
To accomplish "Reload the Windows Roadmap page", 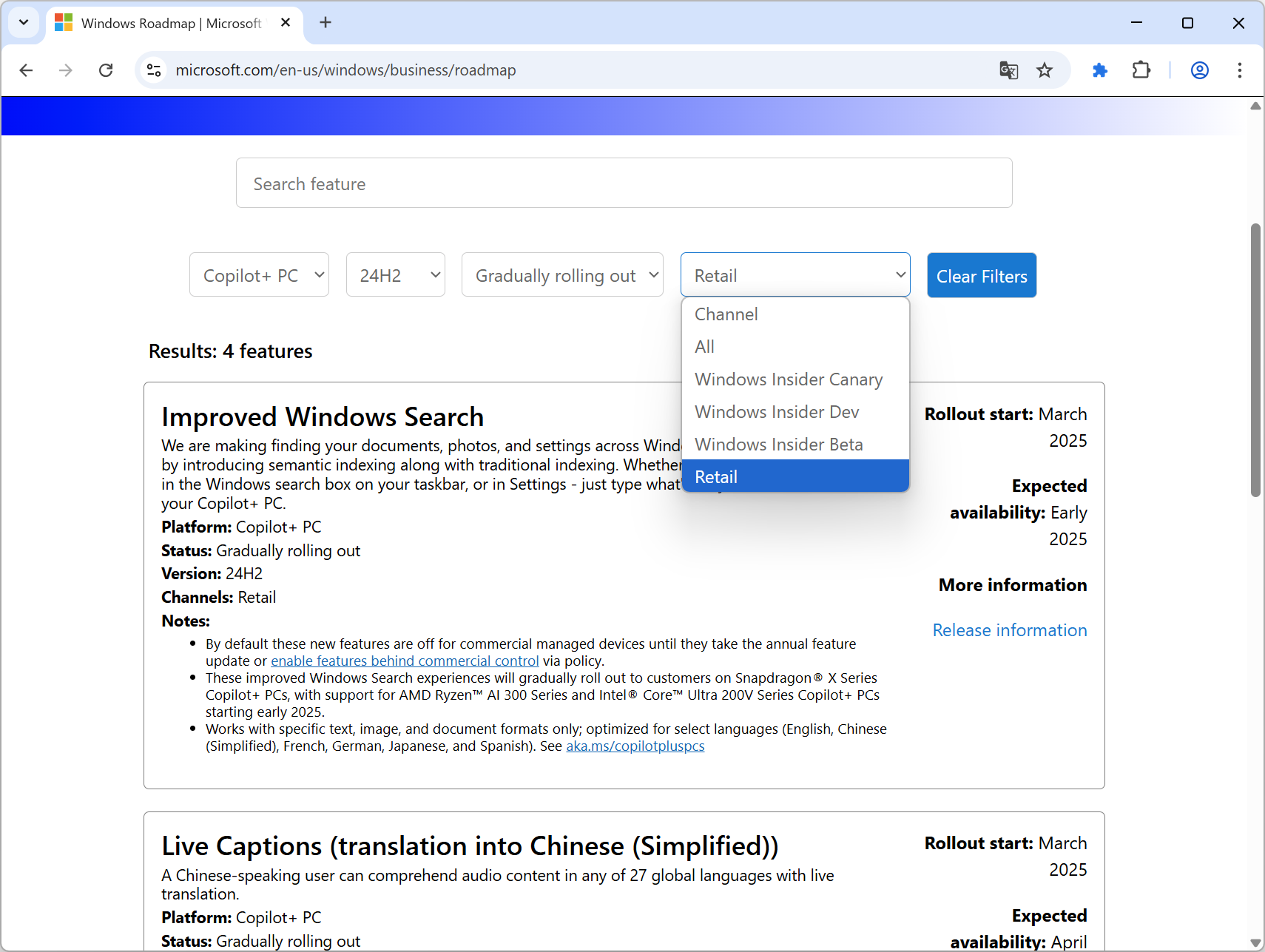I will coord(106,70).
